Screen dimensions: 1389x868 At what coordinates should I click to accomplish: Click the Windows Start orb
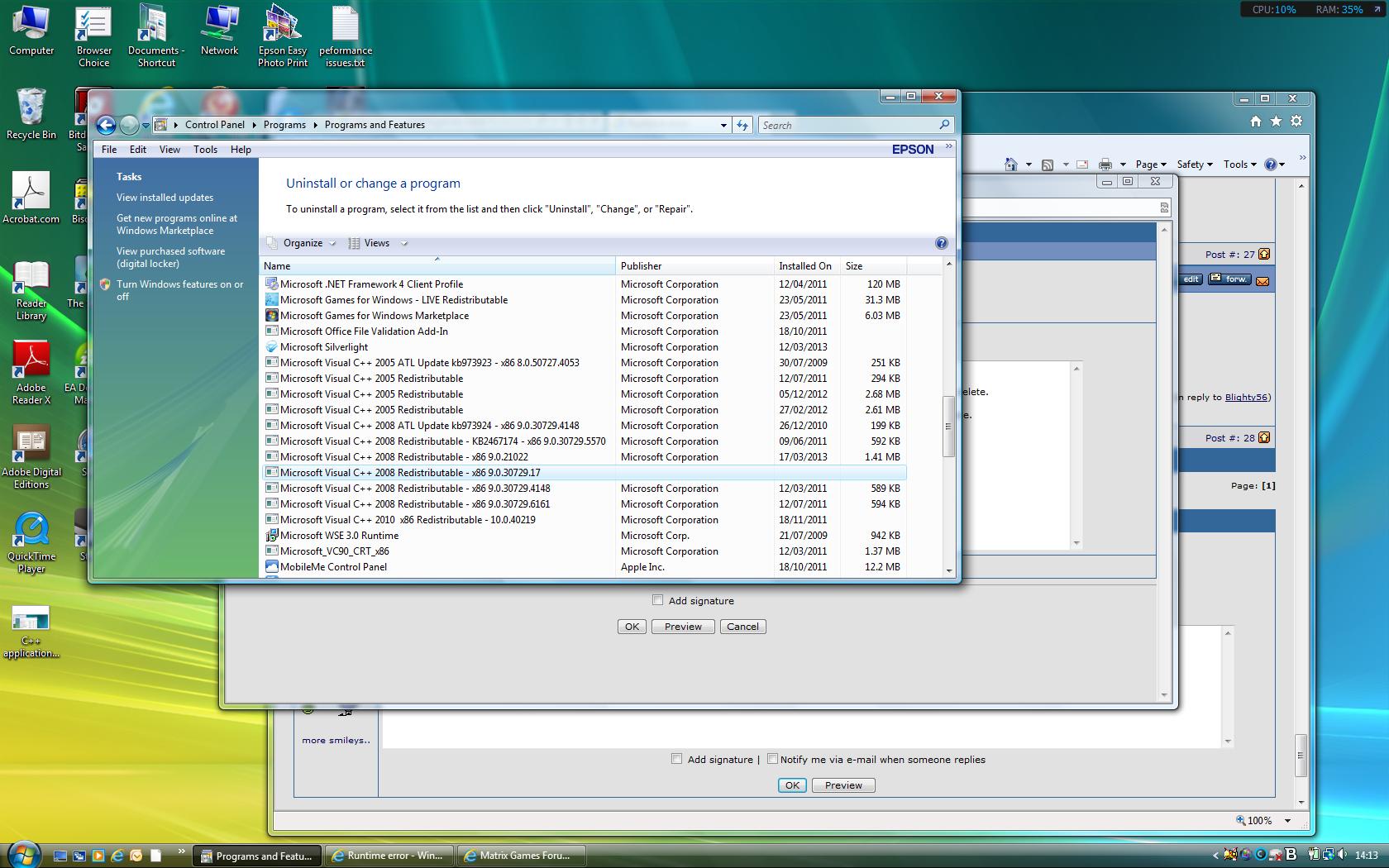click(22, 854)
